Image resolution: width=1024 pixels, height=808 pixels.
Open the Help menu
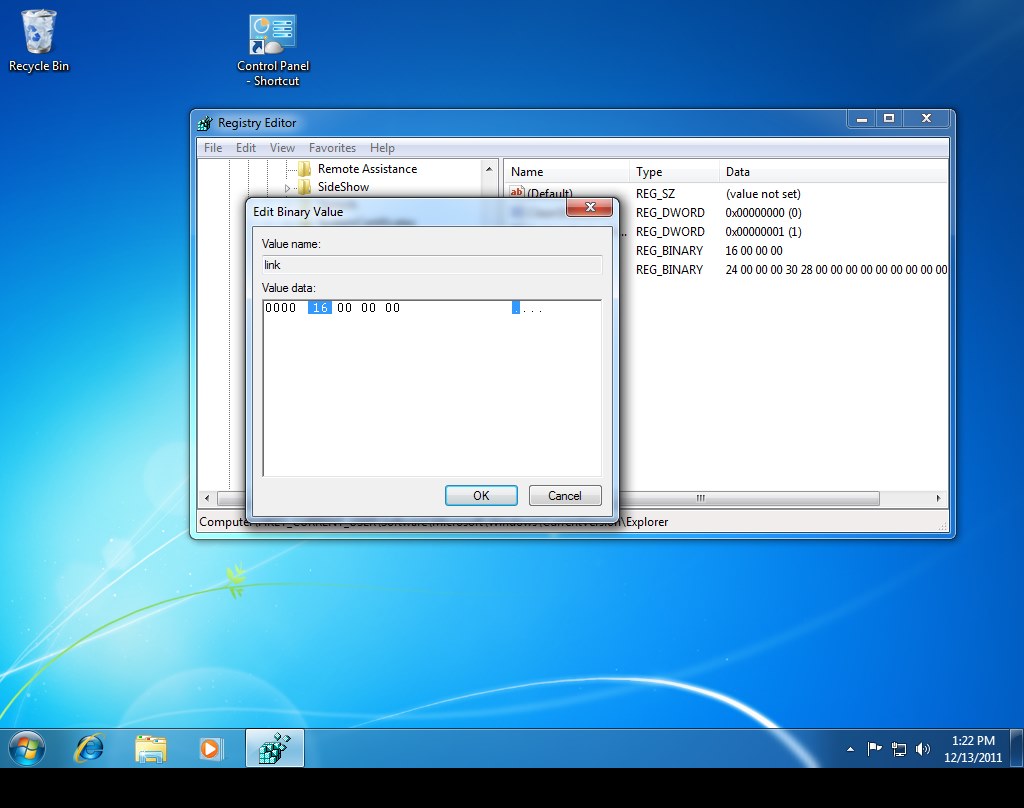(382, 148)
